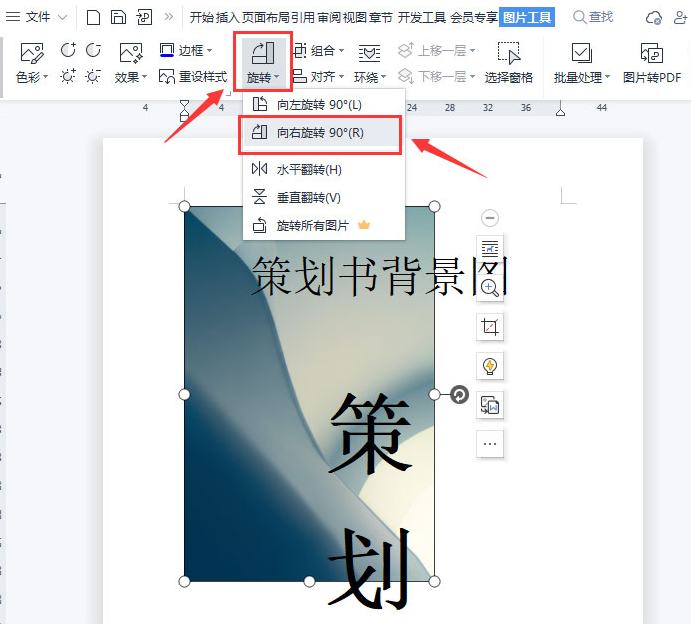Click the 查找 search box

[x=593, y=17]
